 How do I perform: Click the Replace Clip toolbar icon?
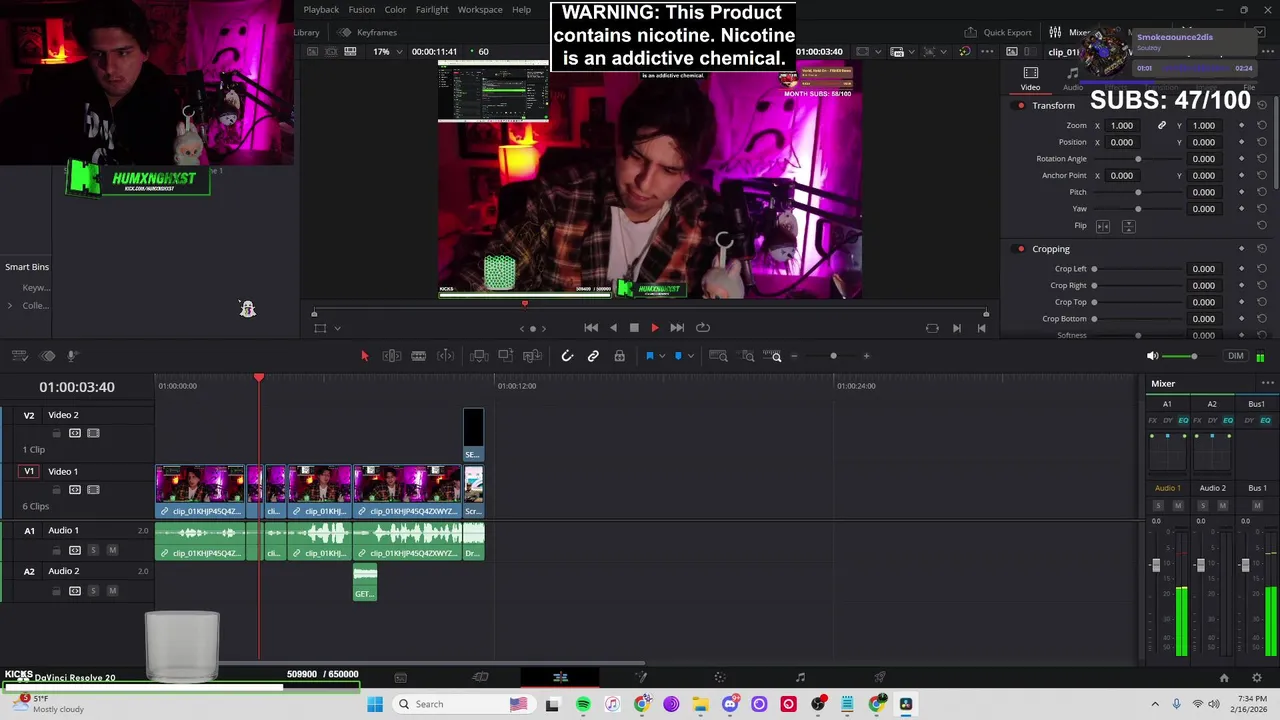tap(532, 356)
